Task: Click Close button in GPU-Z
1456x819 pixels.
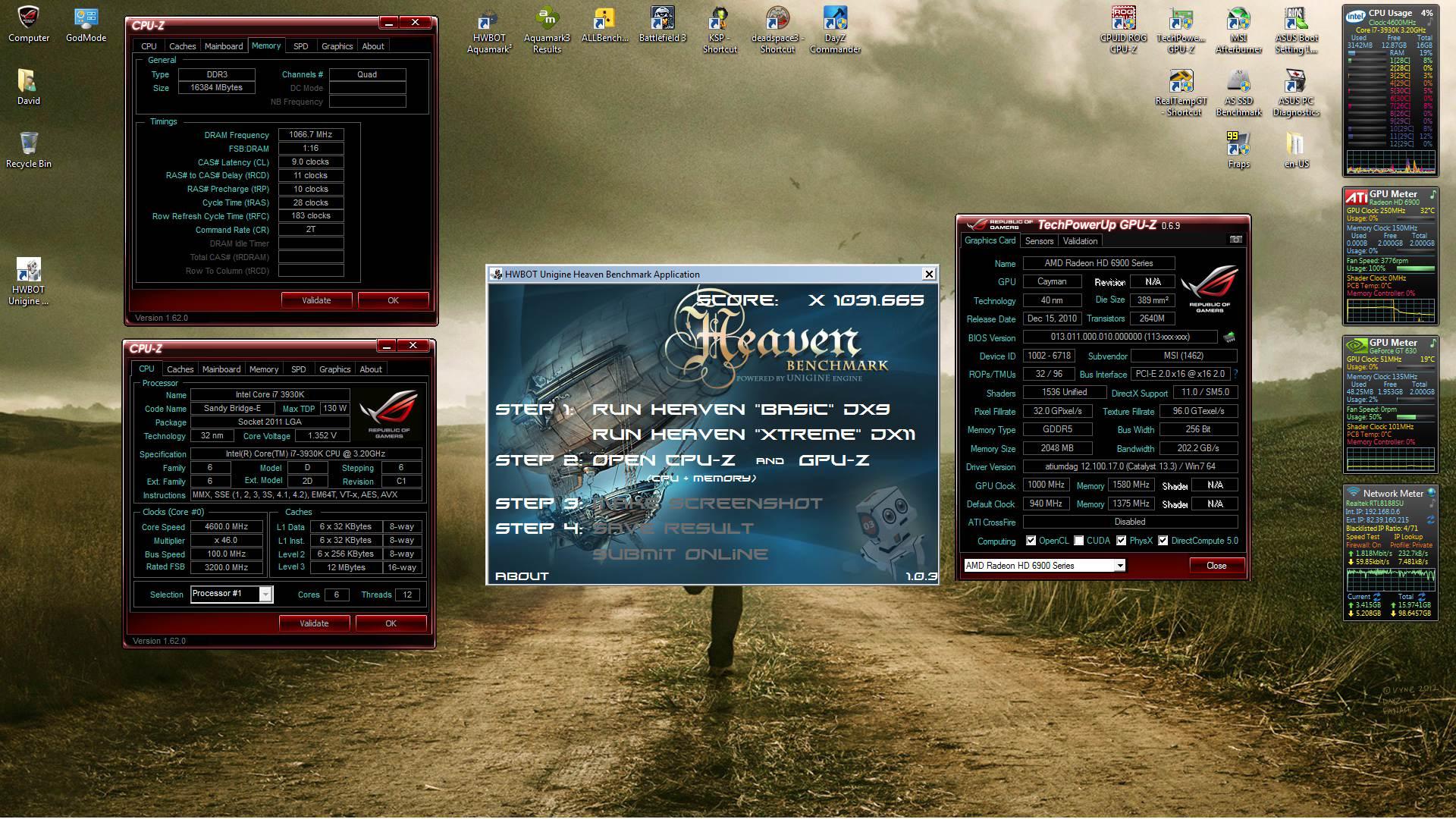Action: click(x=1216, y=566)
